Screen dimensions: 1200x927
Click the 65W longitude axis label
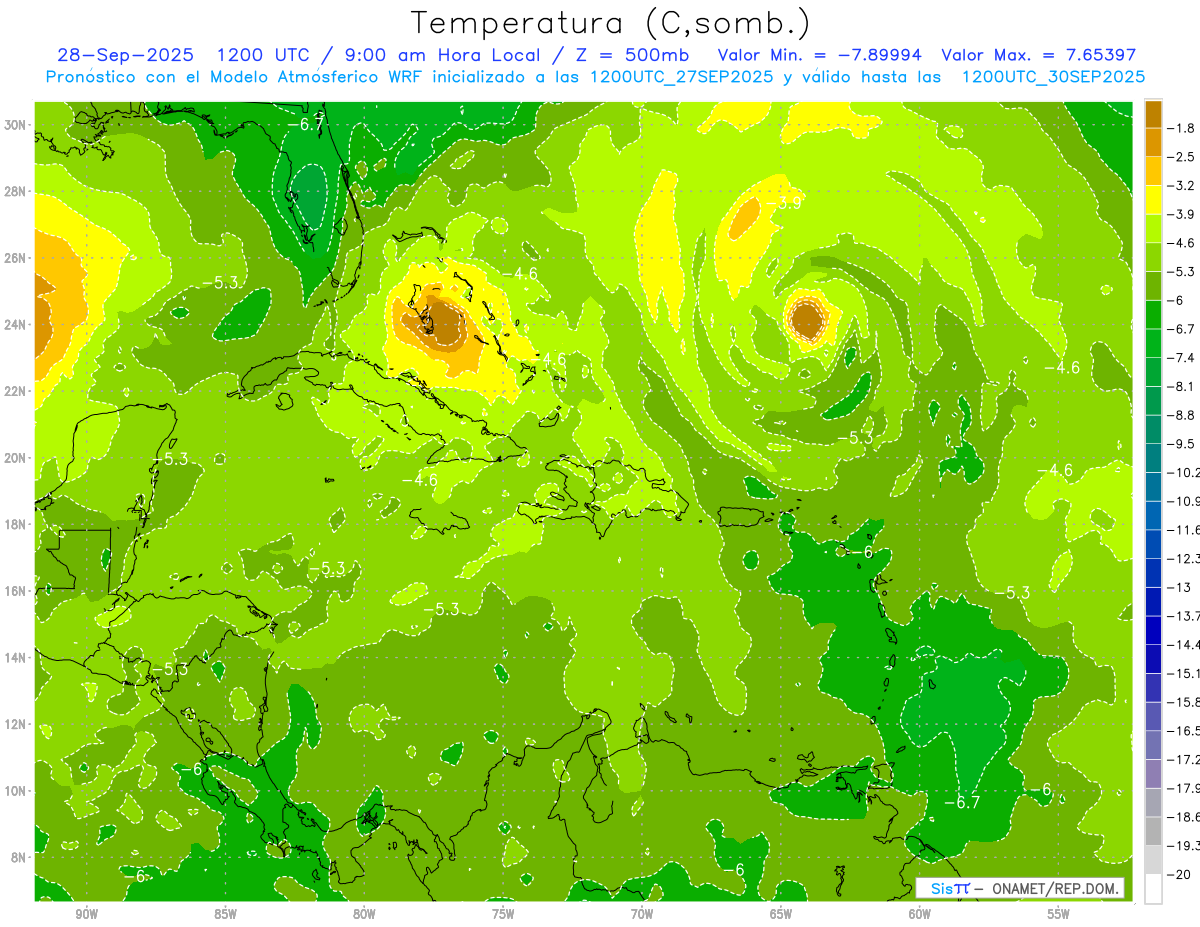781,914
